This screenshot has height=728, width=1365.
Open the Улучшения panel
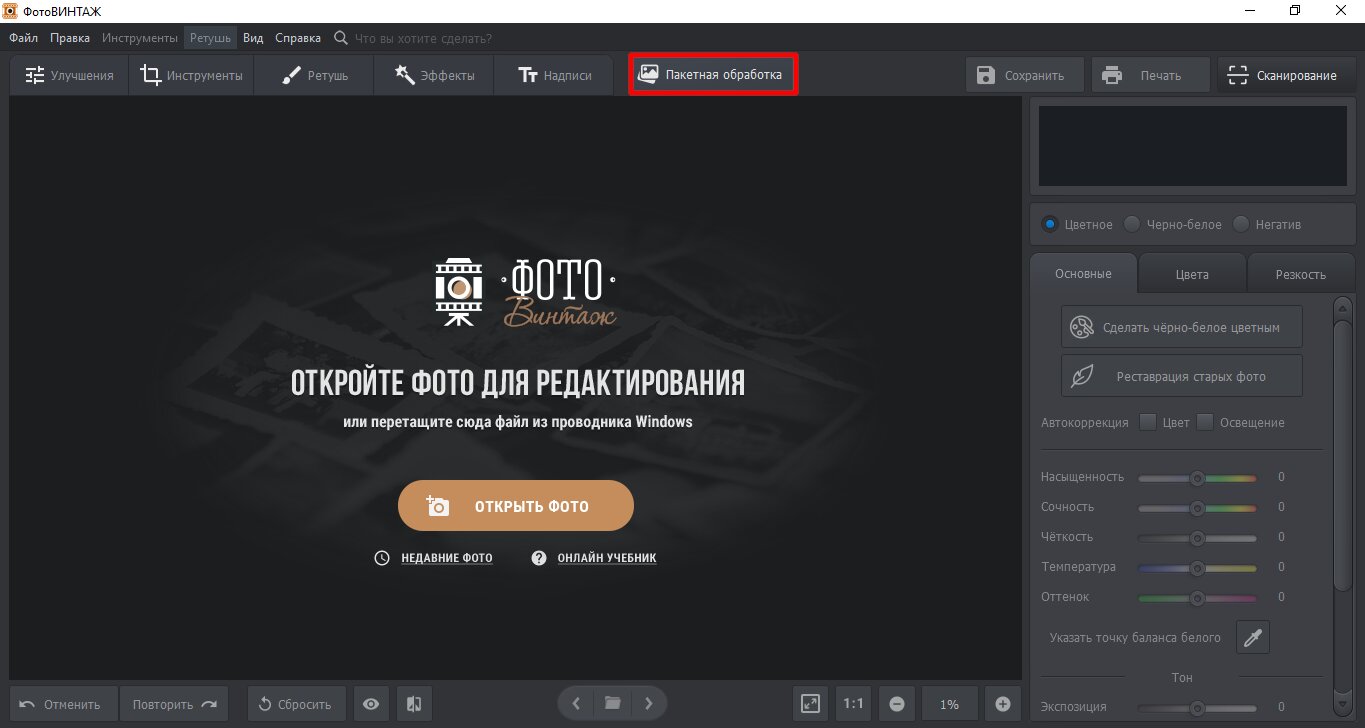pos(67,74)
